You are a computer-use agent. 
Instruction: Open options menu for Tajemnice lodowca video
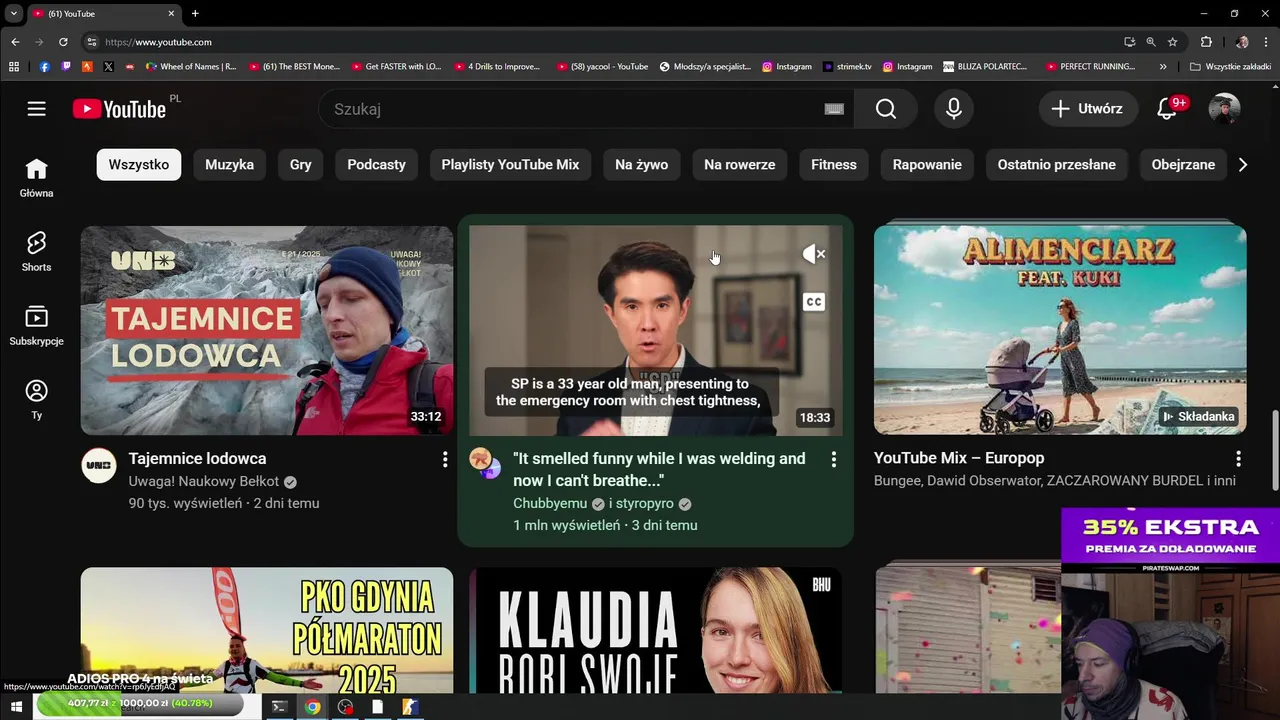445,459
